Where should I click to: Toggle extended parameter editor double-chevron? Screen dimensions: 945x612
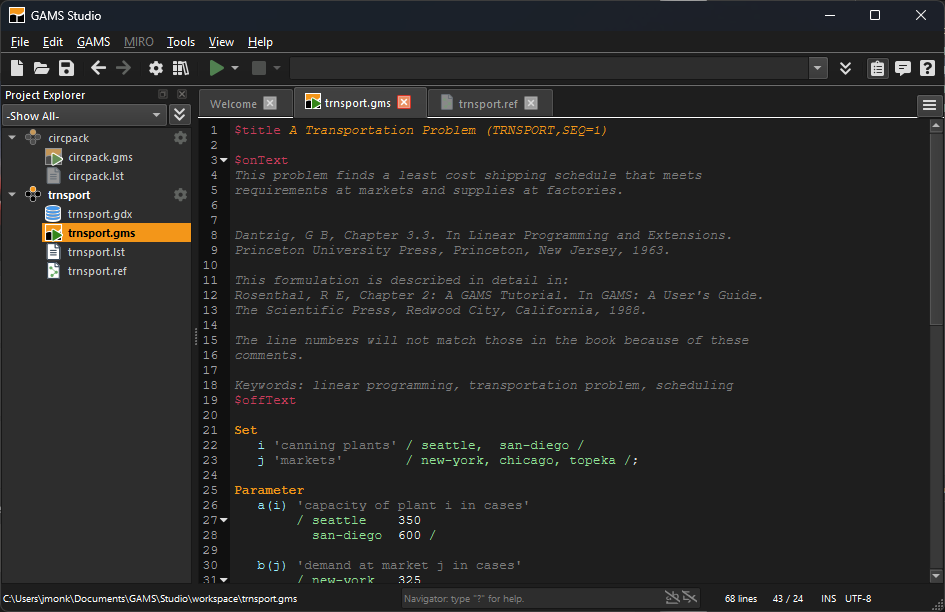pos(845,68)
